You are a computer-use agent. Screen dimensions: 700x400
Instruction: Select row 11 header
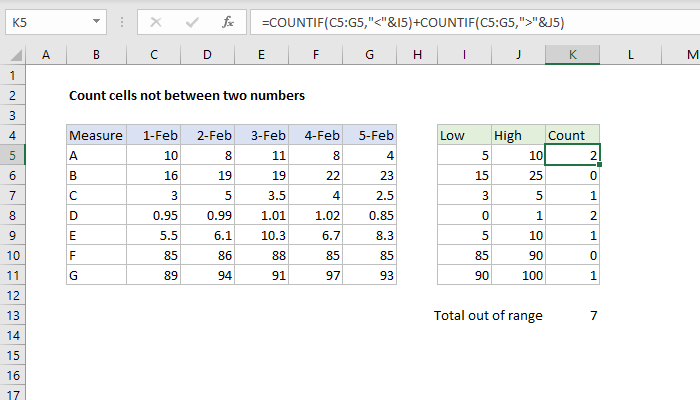pyautogui.click(x=12, y=275)
